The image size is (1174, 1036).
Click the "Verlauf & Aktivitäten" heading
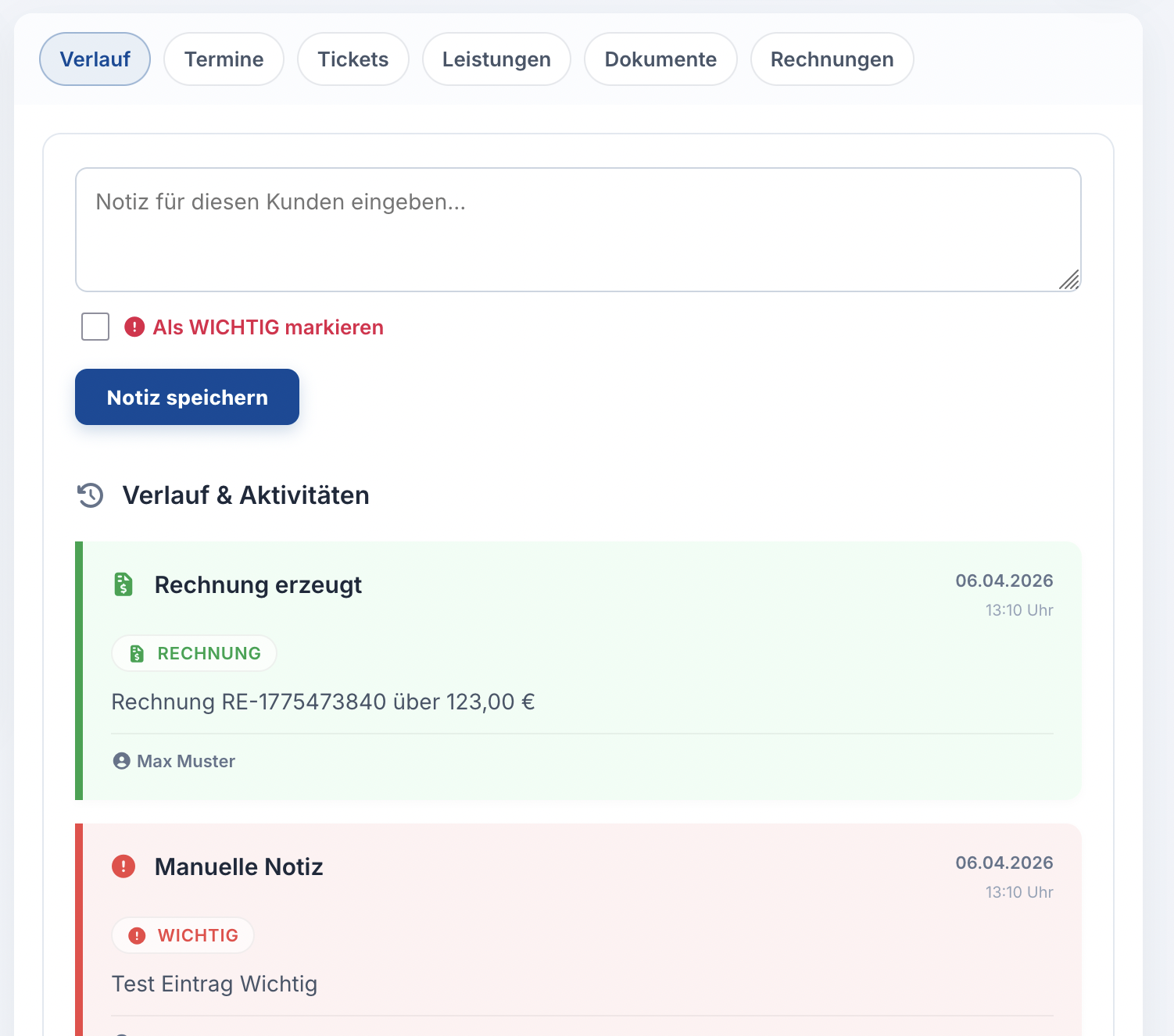coord(245,495)
